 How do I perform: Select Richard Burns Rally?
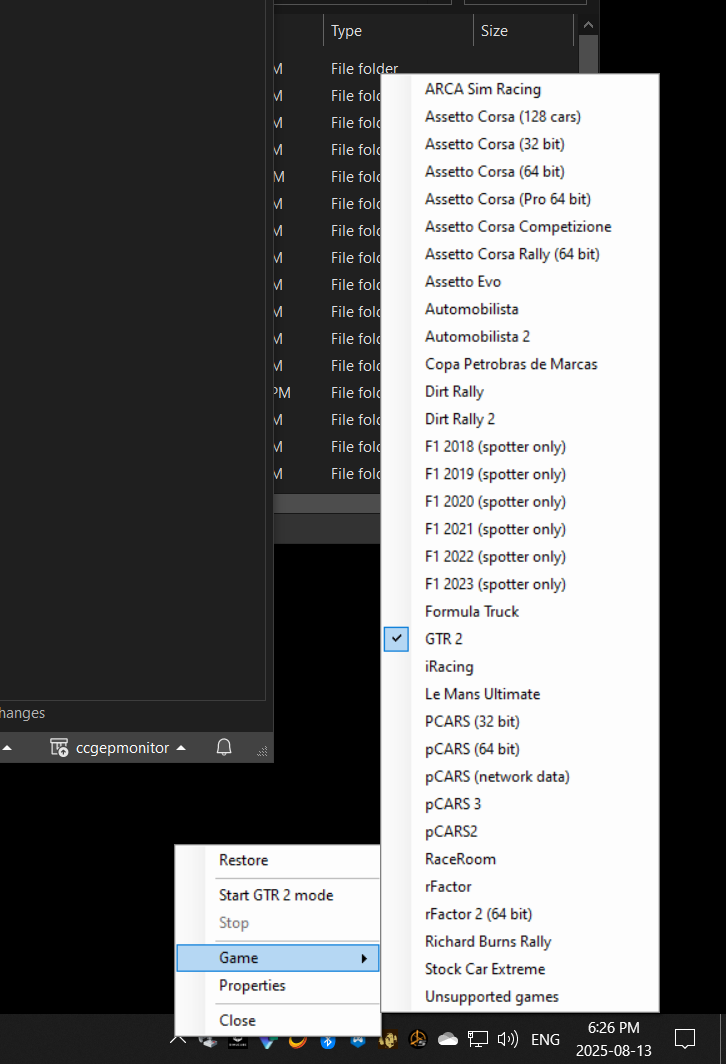[x=520, y=942]
